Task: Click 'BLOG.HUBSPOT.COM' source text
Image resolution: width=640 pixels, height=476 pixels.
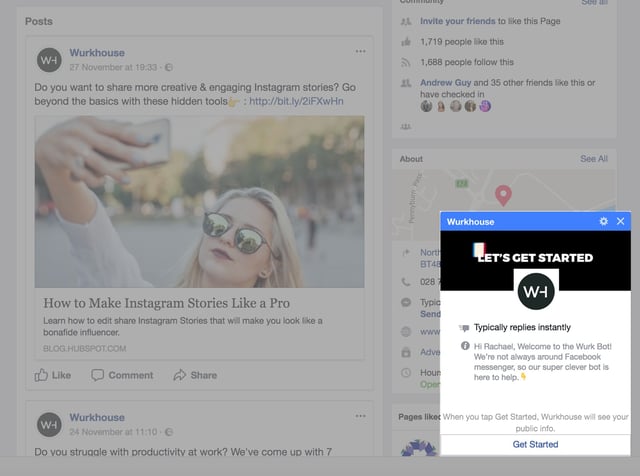Action: pyautogui.click(x=84, y=349)
